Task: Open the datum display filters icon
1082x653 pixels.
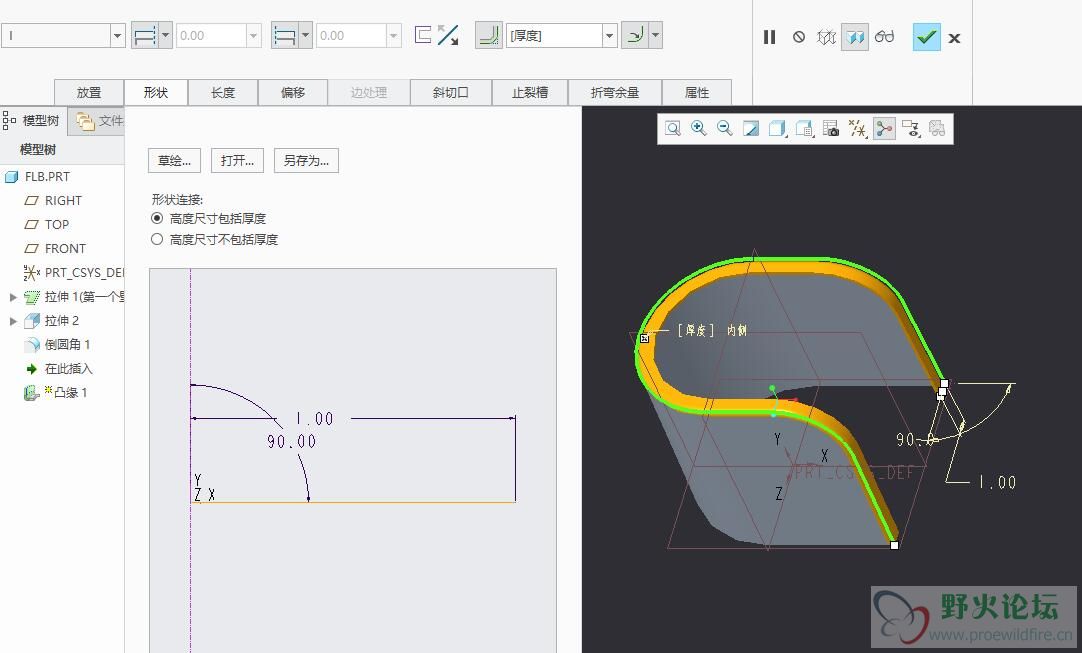Action: 858,128
